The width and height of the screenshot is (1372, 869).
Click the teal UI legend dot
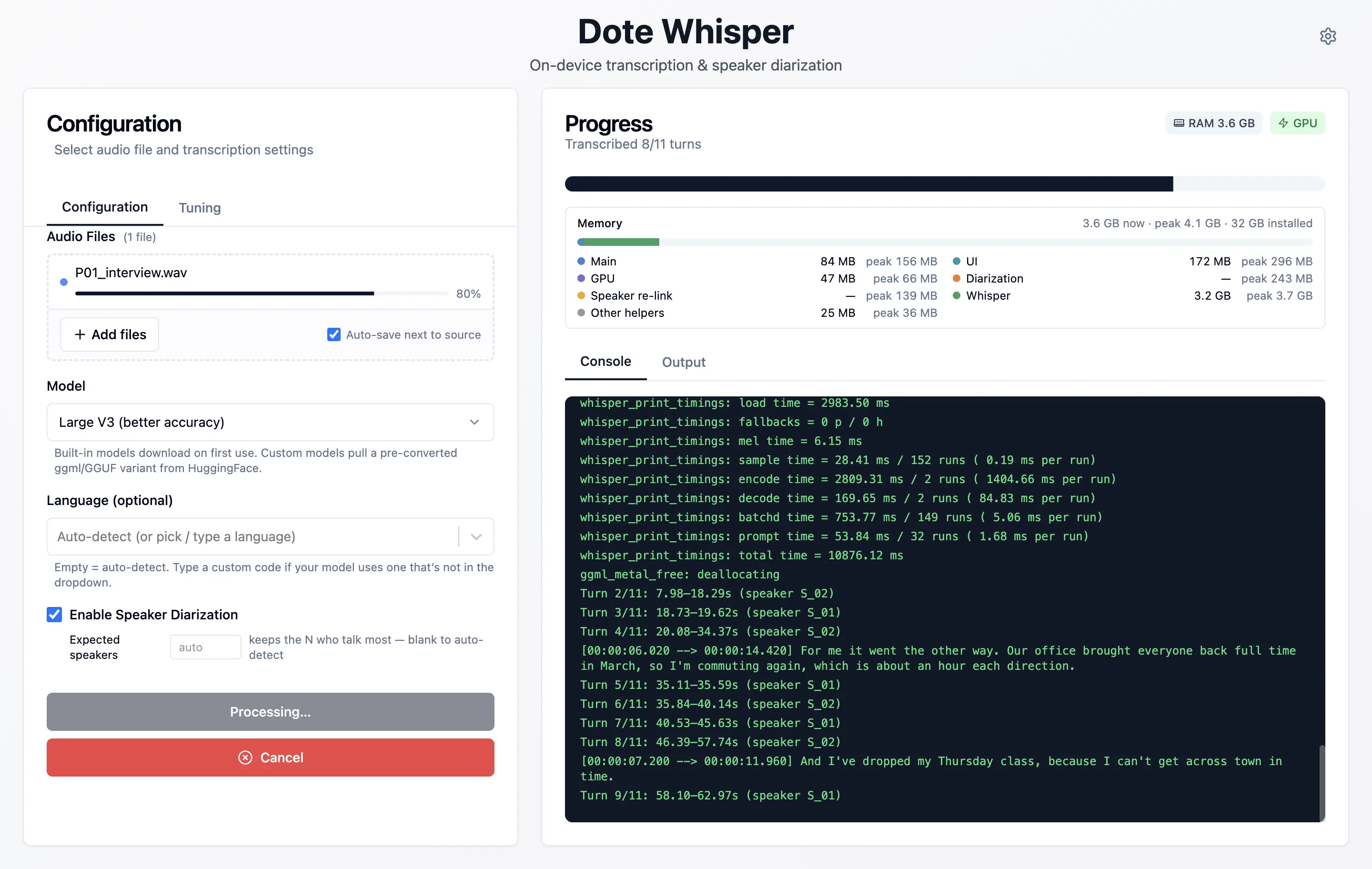[x=957, y=261]
